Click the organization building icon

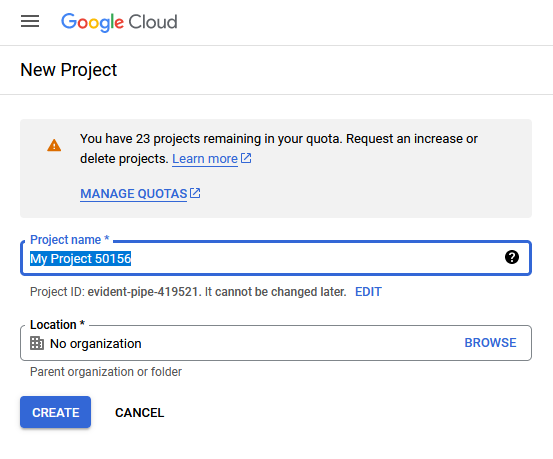point(37,343)
